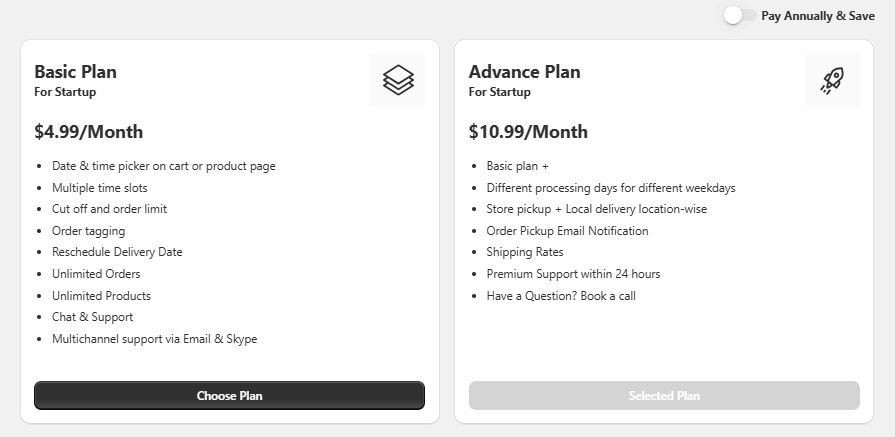
Task: Click the $4.99/Month price
Action: point(88,132)
